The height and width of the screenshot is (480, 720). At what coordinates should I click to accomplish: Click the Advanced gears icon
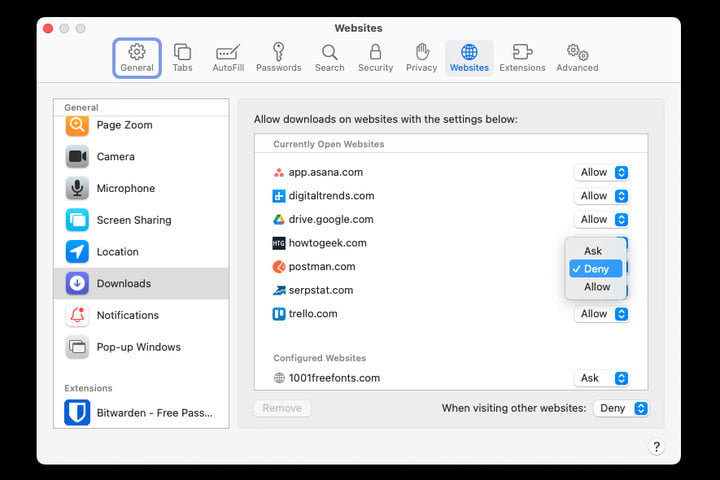[x=578, y=52]
